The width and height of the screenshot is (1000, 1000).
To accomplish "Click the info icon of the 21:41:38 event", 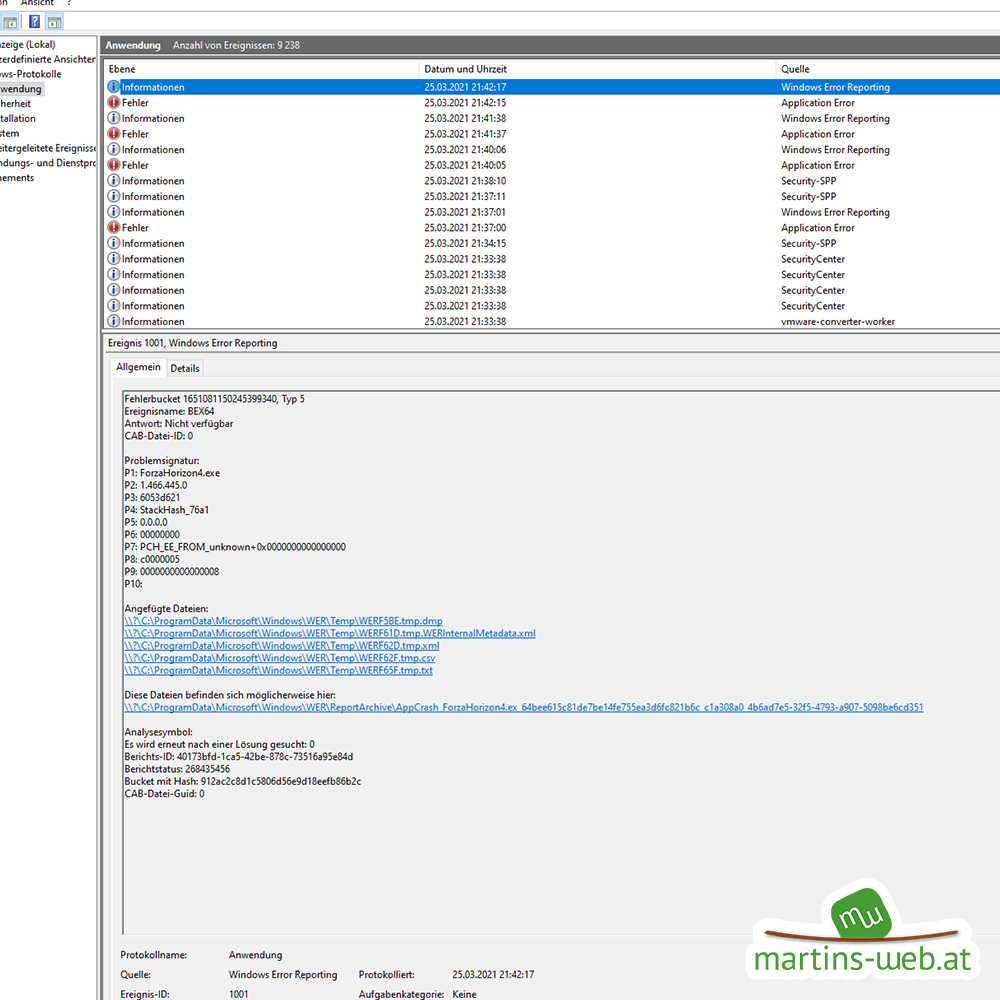I will 114,118.
